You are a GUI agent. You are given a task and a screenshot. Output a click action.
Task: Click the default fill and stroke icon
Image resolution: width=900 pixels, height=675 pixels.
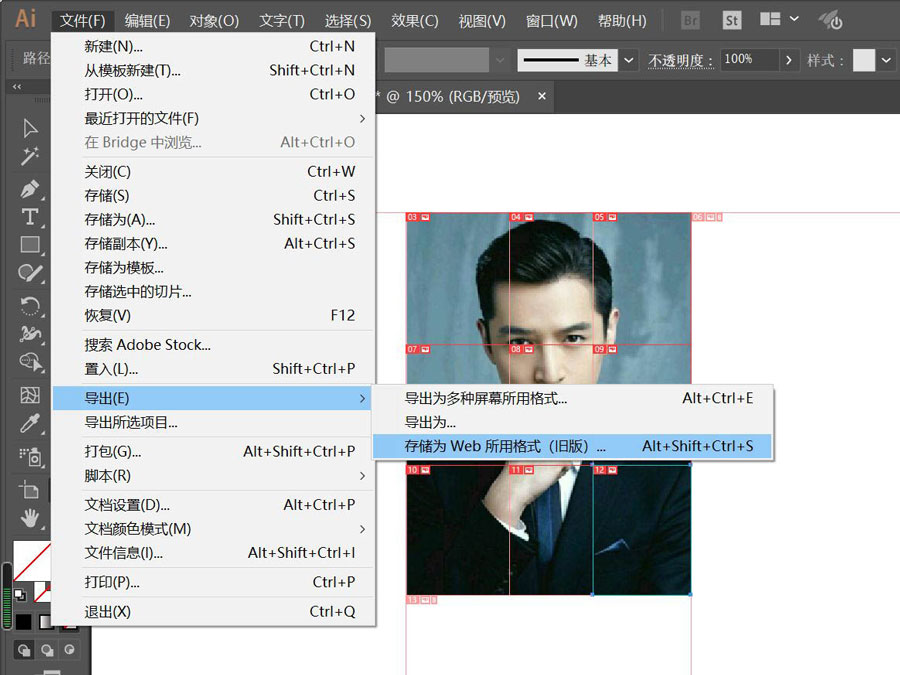click(20, 595)
